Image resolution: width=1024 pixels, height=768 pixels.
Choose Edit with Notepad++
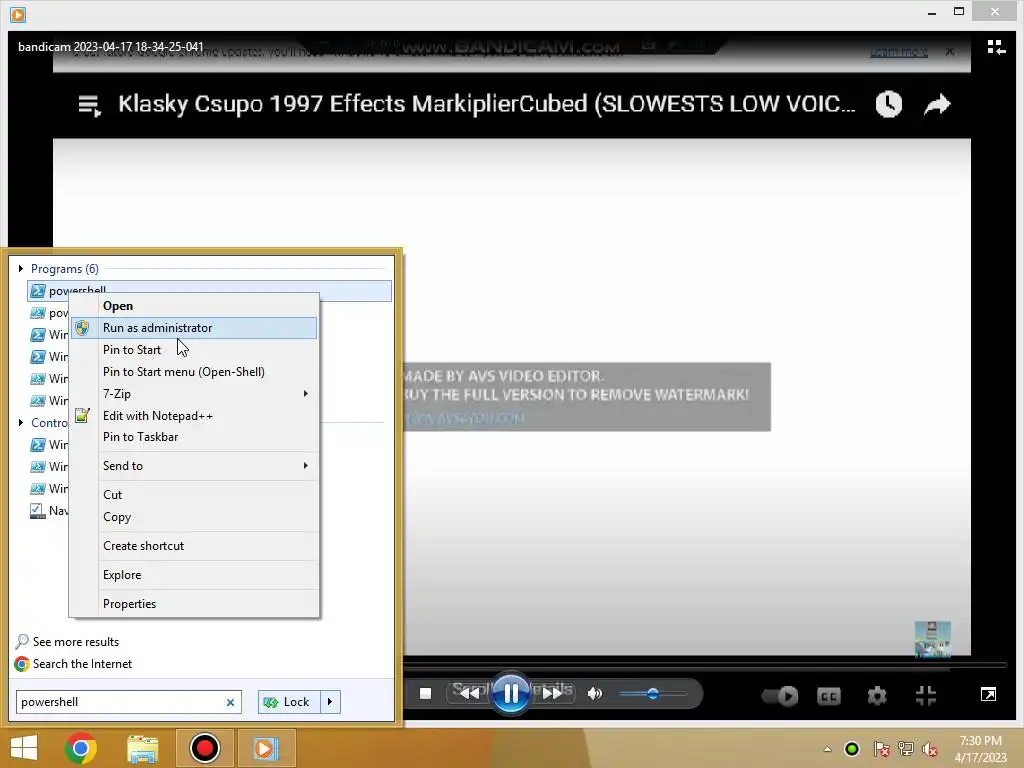click(157, 416)
